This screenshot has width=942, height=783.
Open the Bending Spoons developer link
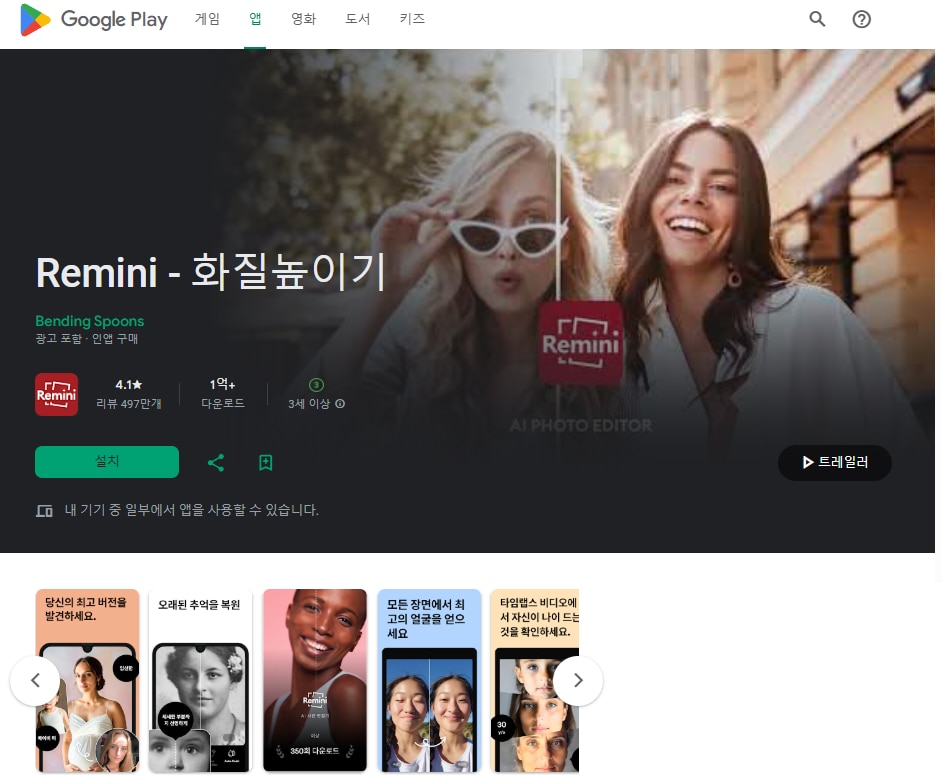90,321
